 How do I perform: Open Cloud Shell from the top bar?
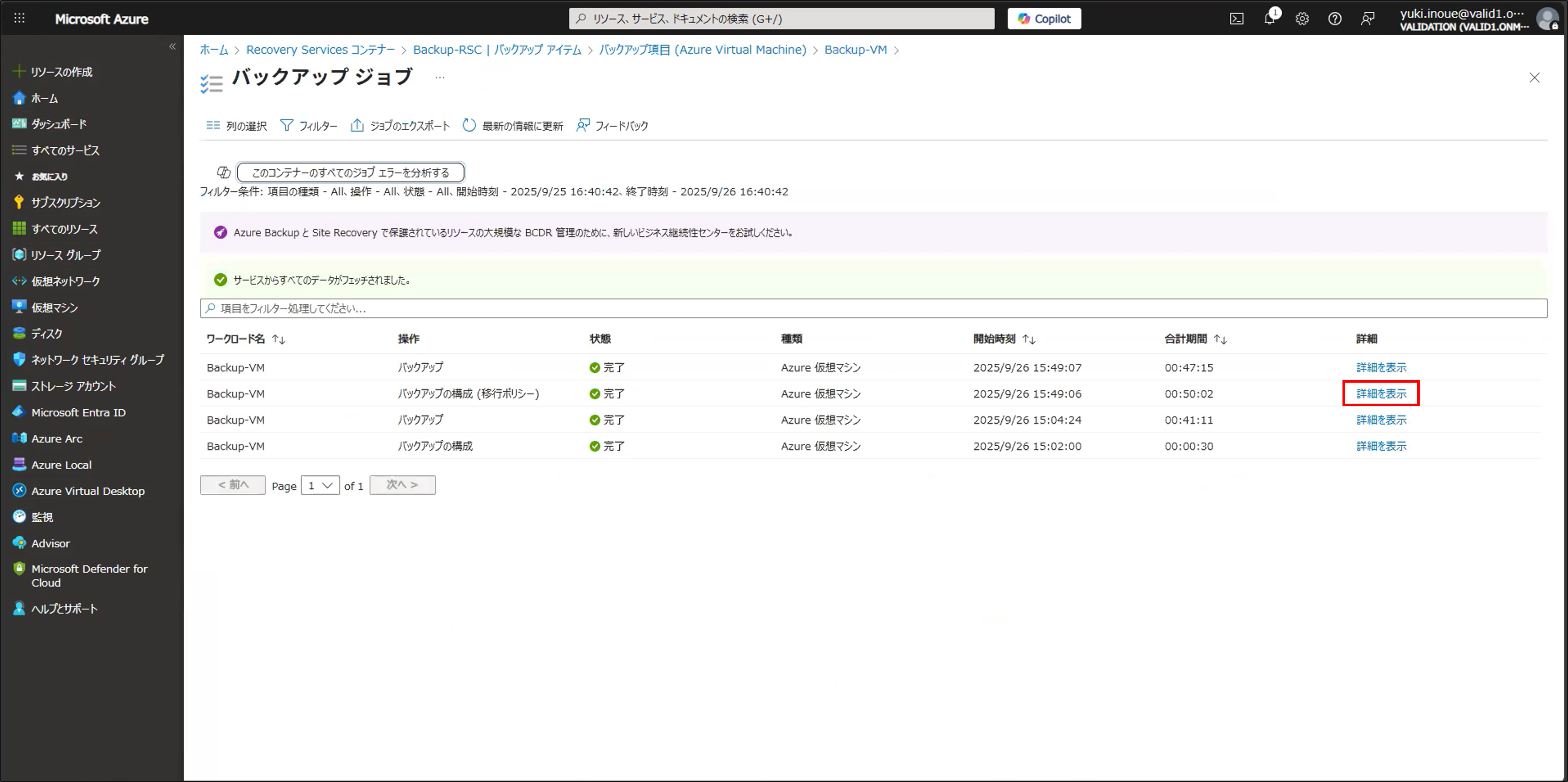coord(1236,19)
